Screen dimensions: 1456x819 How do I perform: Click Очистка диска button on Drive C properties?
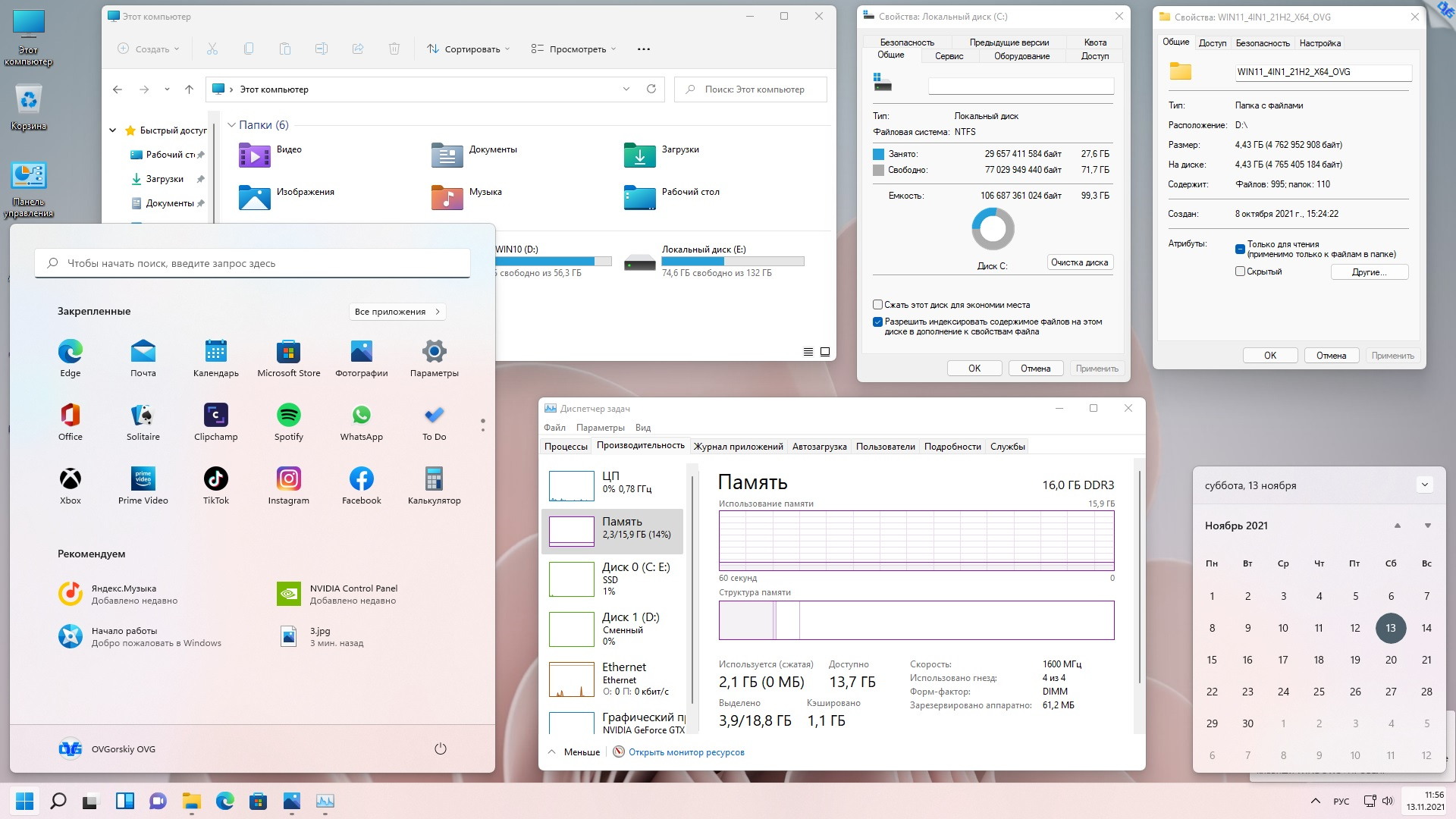pyautogui.click(x=1079, y=262)
